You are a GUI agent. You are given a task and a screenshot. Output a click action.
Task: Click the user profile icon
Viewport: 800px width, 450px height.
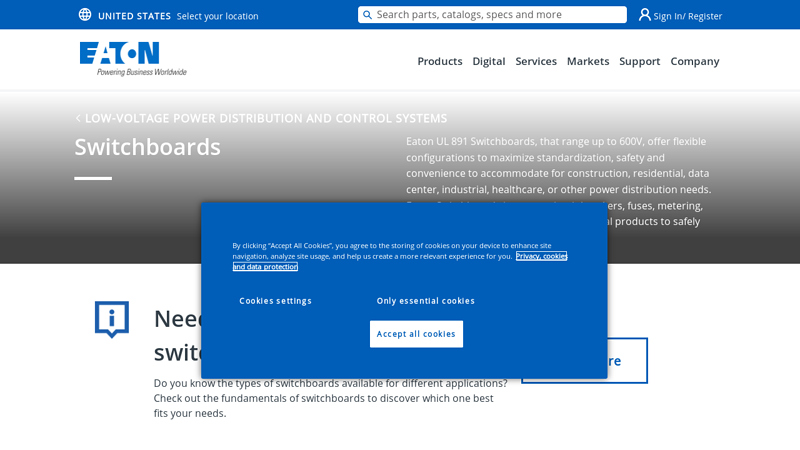(x=644, y=15)
